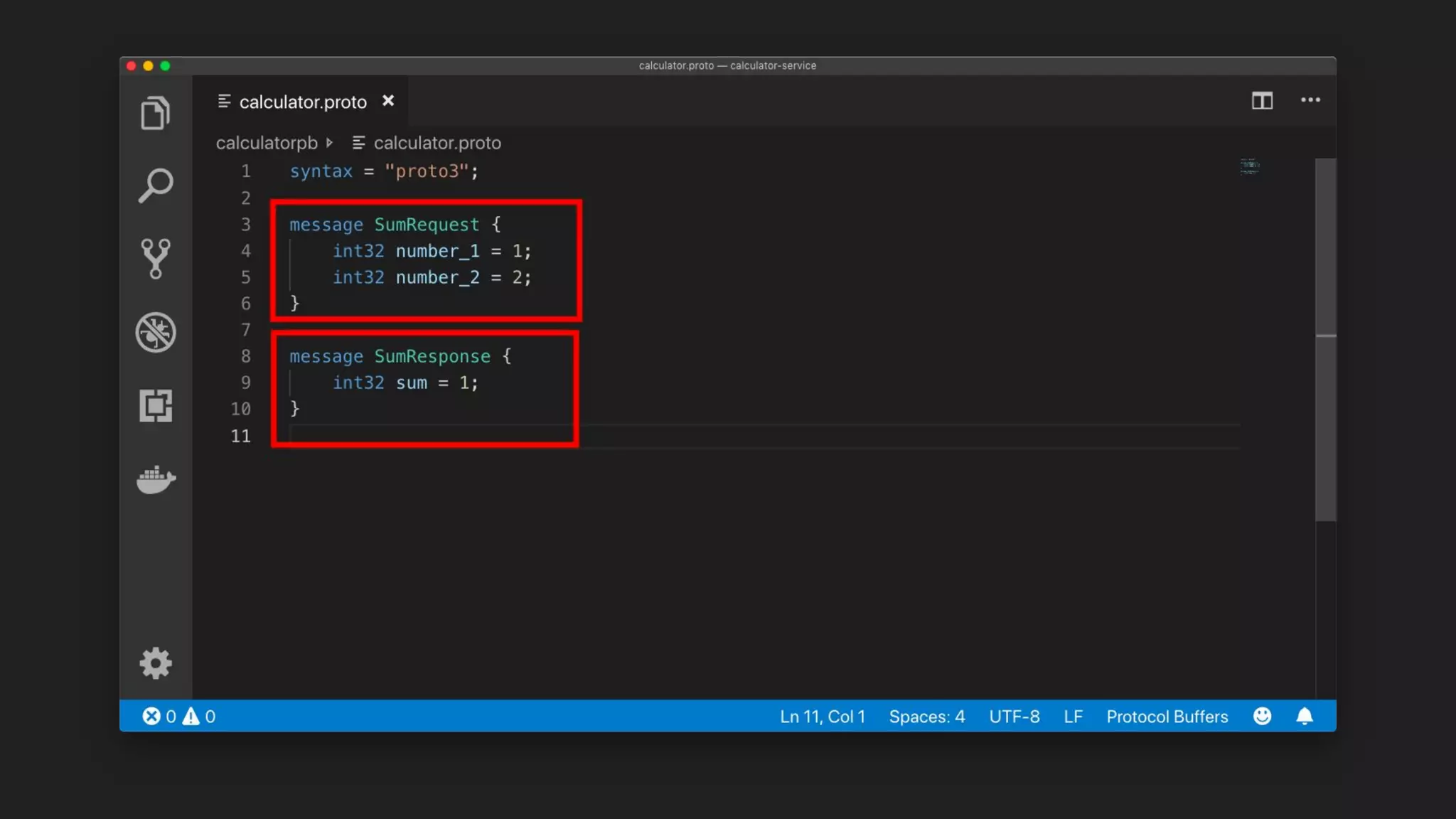Split the editor to the right
Image resolution: width=1456 pixels, height=819 pixels.
(1262, 101)
